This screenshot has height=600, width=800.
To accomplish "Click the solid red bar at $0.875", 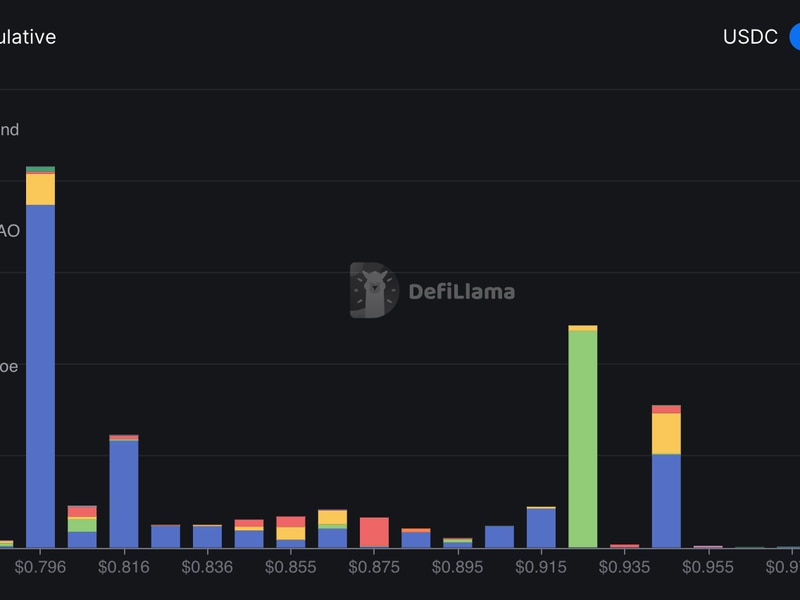I will [x=374, y=532].
